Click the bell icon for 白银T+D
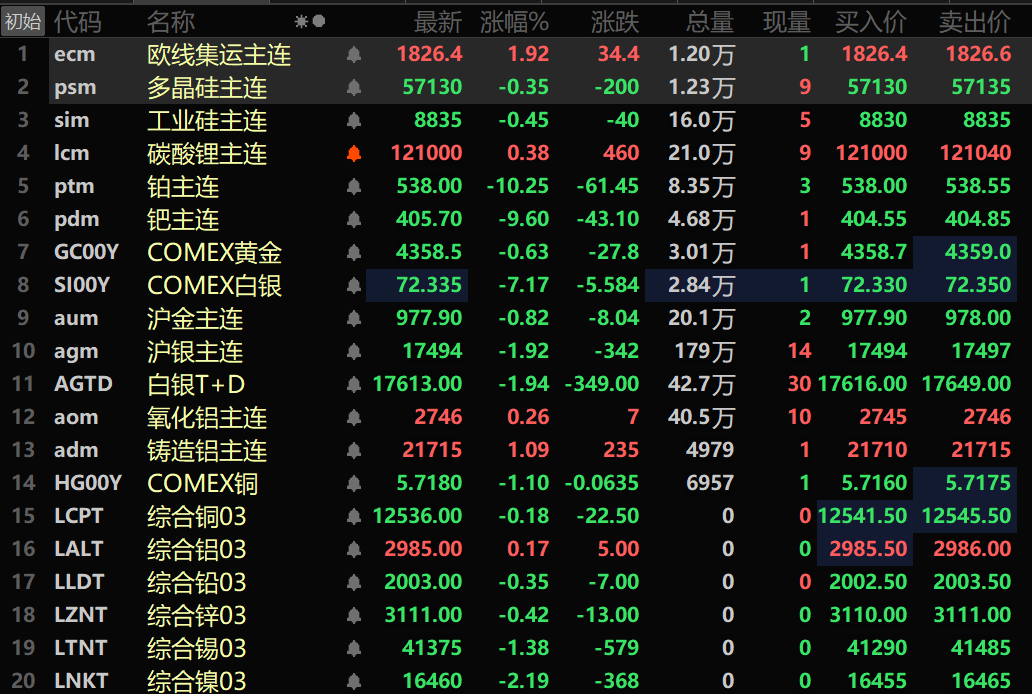Screen dimensions: 1032x694 (354, 385)
